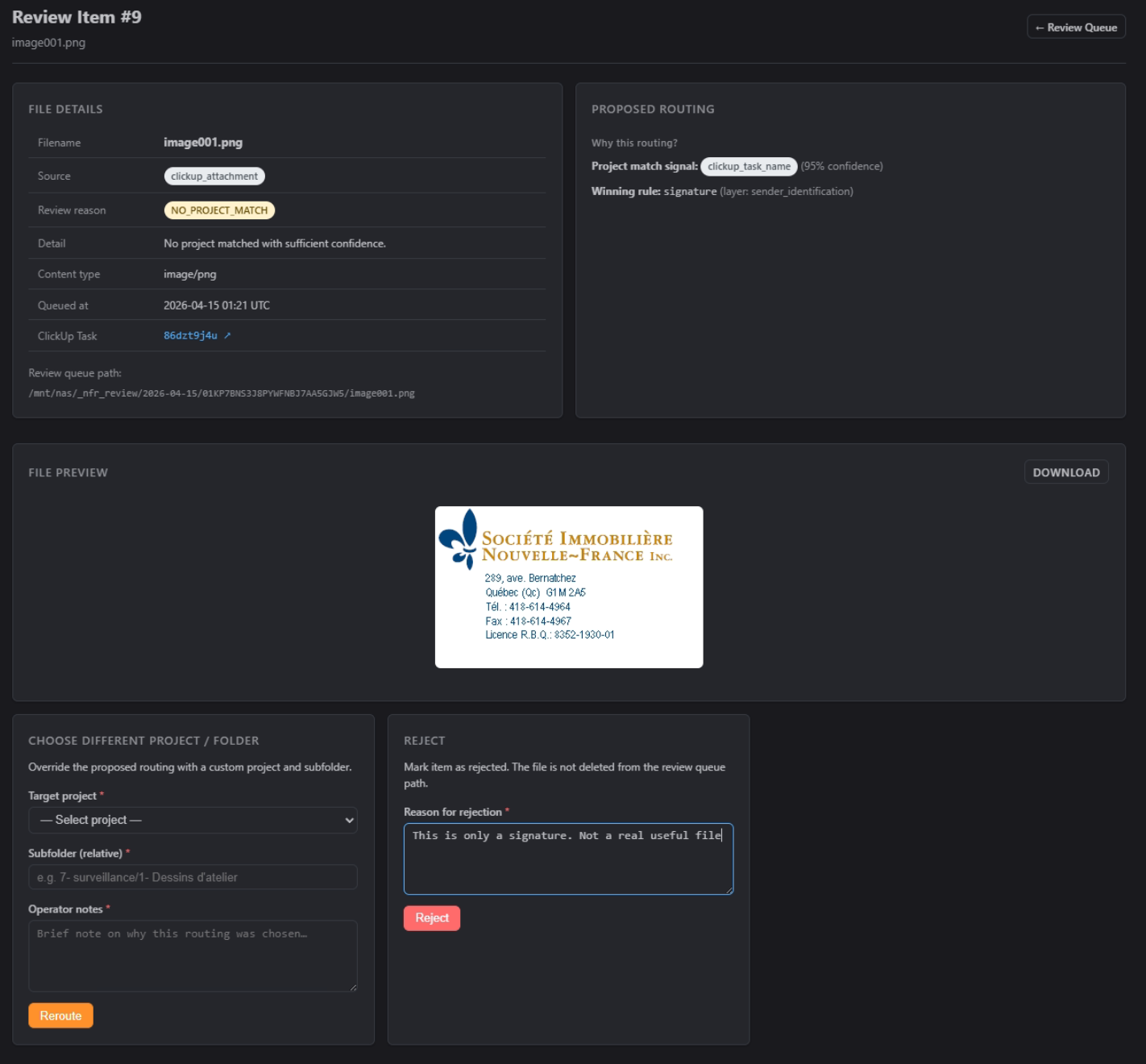Go back to the Review Queue
Screen dimensions: 1146x1064
pyautogui.click(x=1076, y=27)
